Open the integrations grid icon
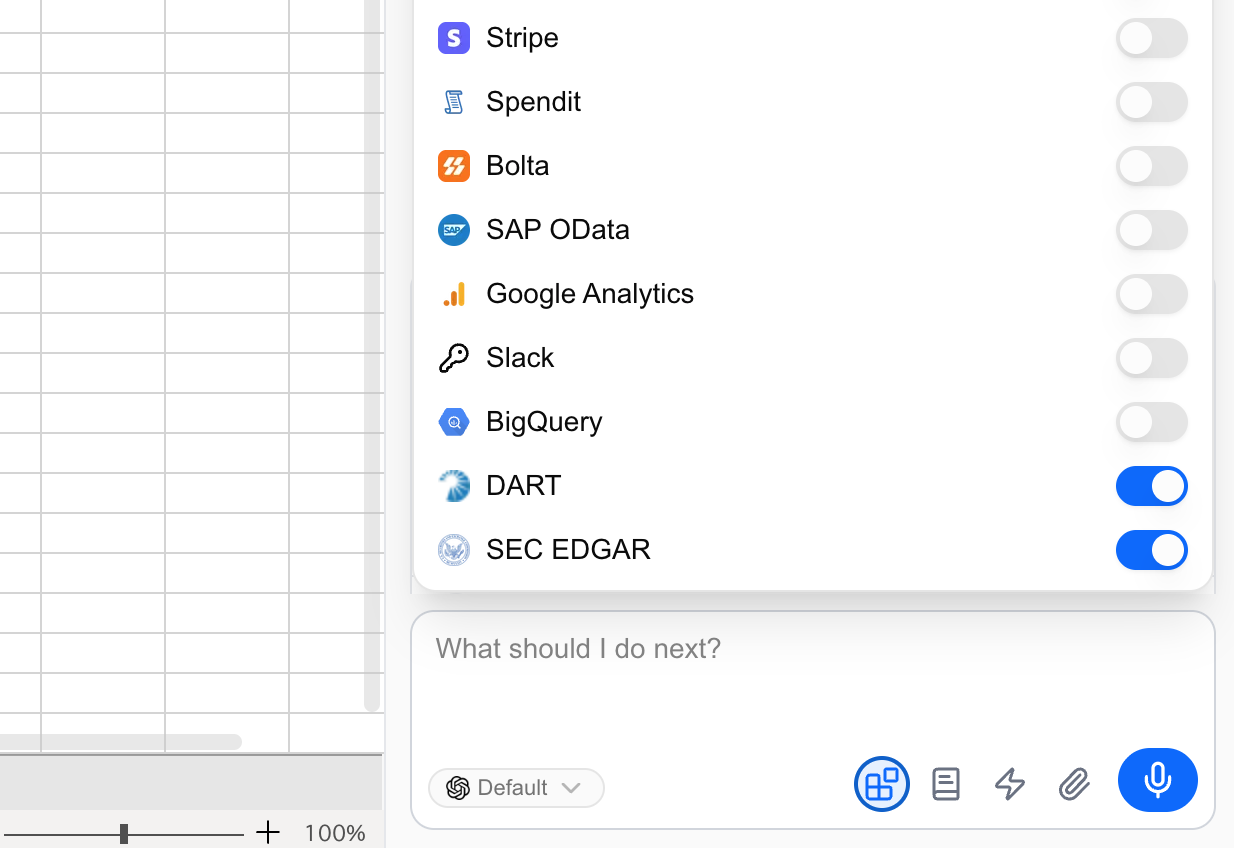 [x=881, y=784]
